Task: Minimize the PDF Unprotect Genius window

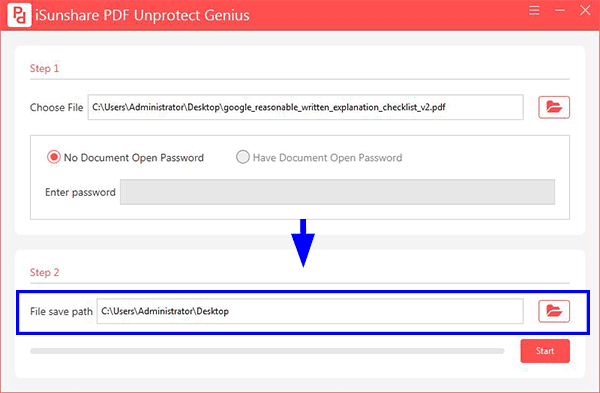Action: click(x=560, y=10)
